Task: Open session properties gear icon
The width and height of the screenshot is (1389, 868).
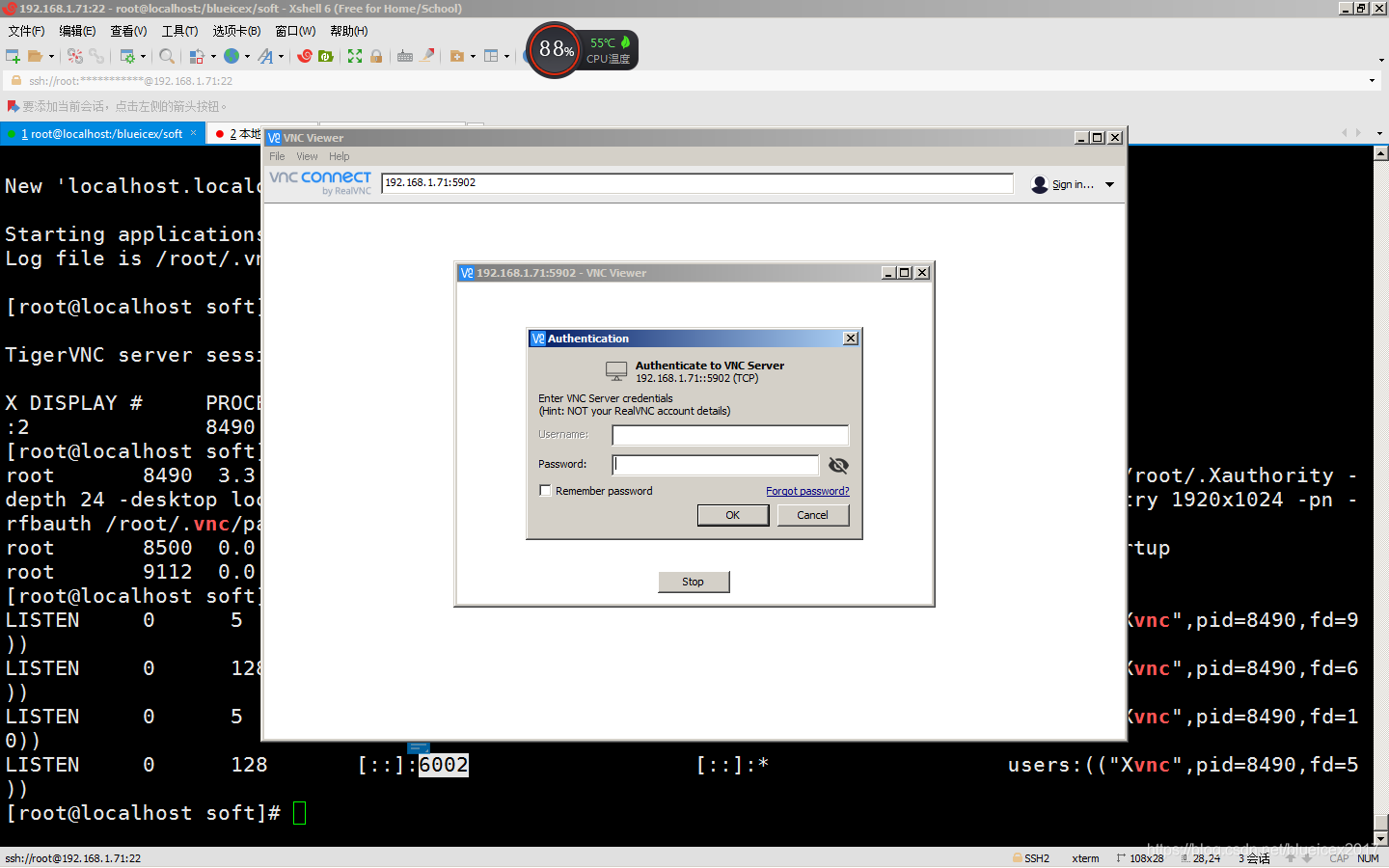Action: pos(127,56)
